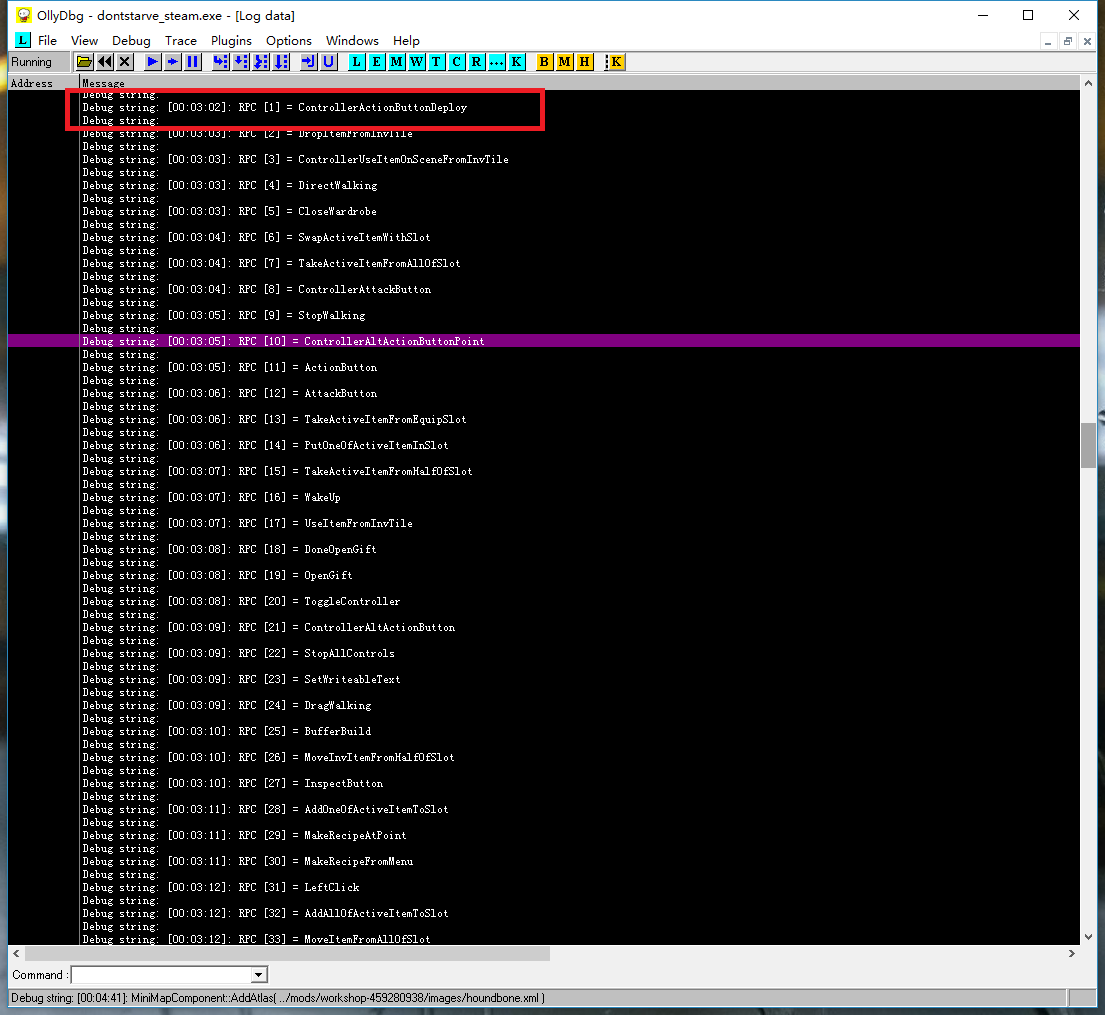Click the vertical scrollbar thumb
Image resolution: width=1105 pixels, height=1015 pixels.
[1088, 445]
